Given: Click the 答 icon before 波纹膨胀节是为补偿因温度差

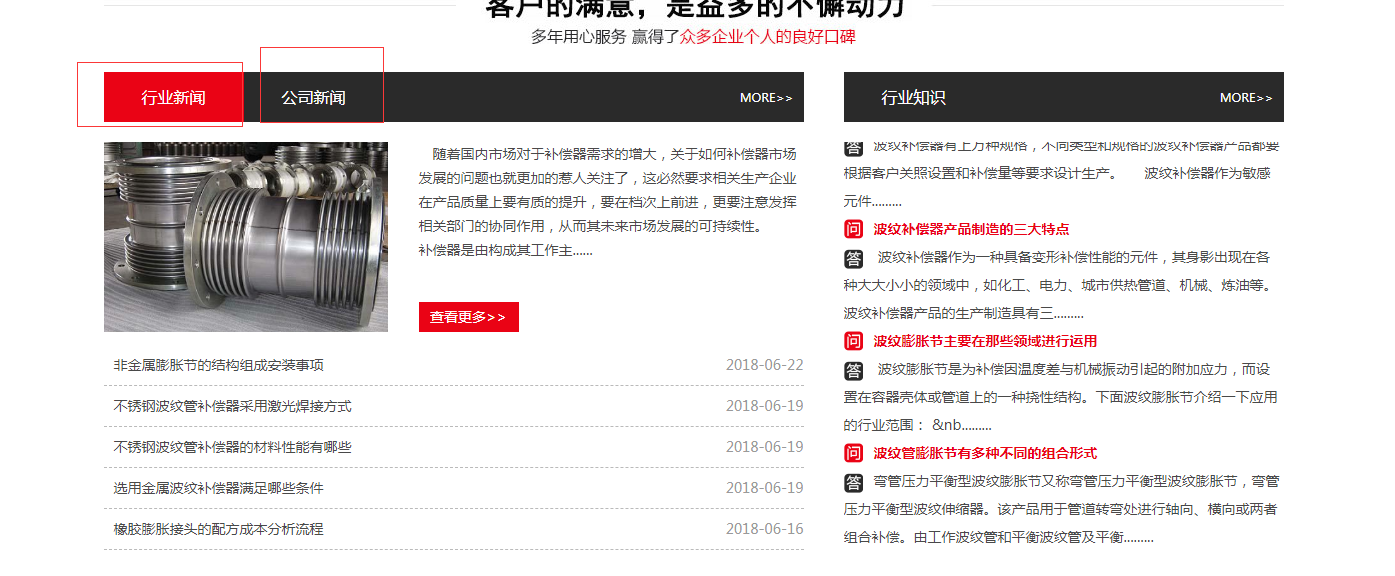Looking at the screenshot, I should pos(853,371).
